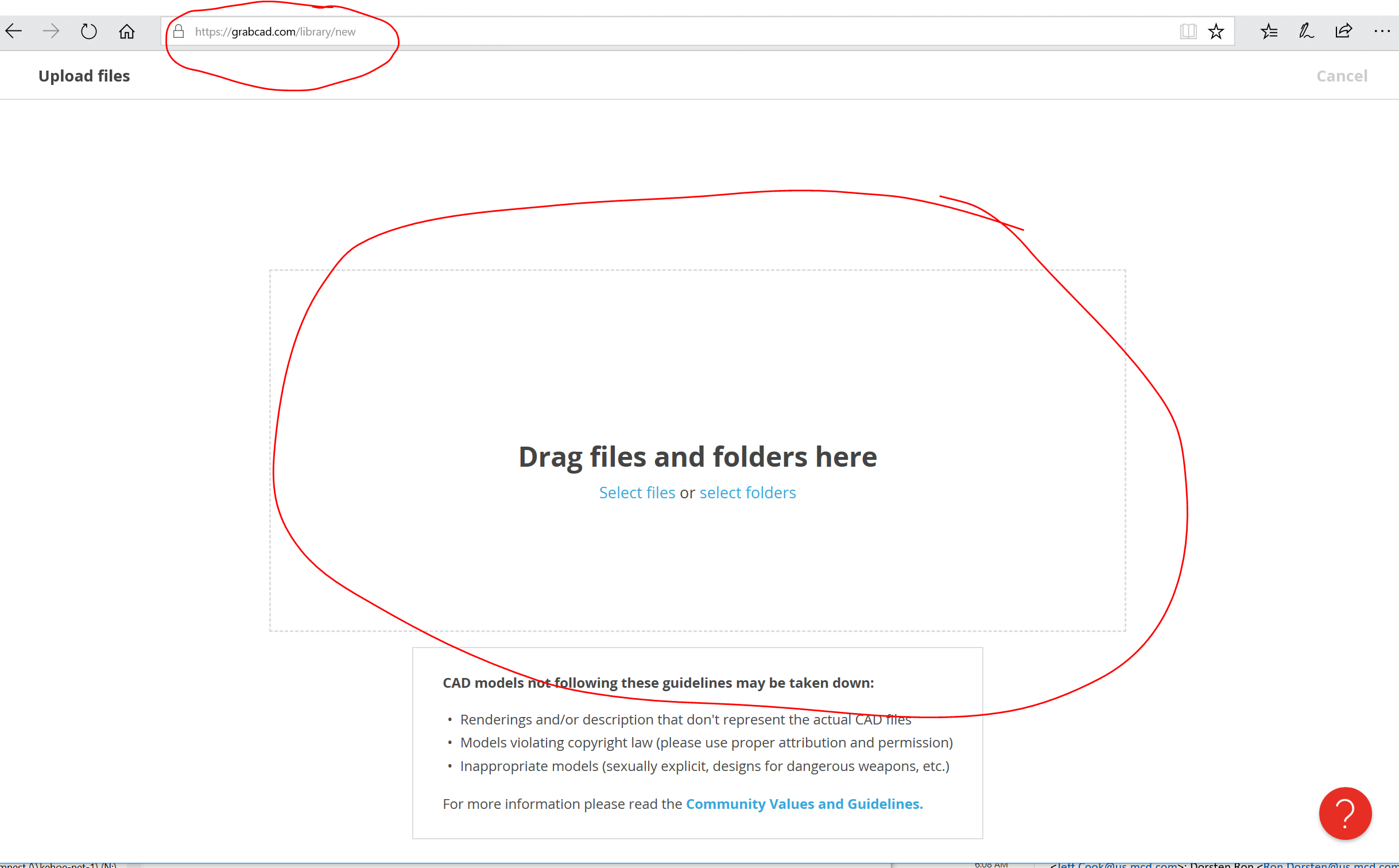The width and height of the screenshot is (1399, 868).
Task: Click the site padlock security icon
Action: (x=179, y=31)
